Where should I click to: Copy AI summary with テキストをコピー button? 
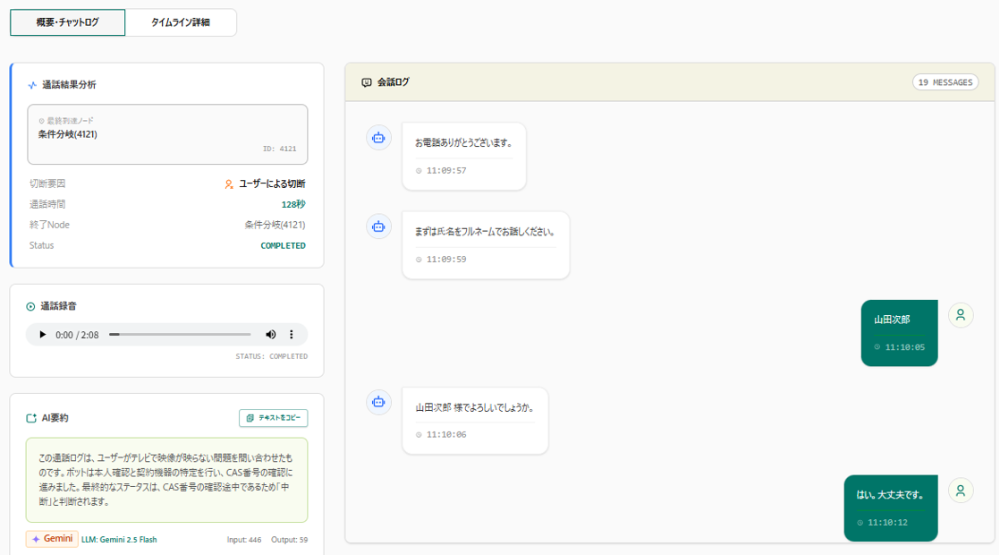[274, 418]
